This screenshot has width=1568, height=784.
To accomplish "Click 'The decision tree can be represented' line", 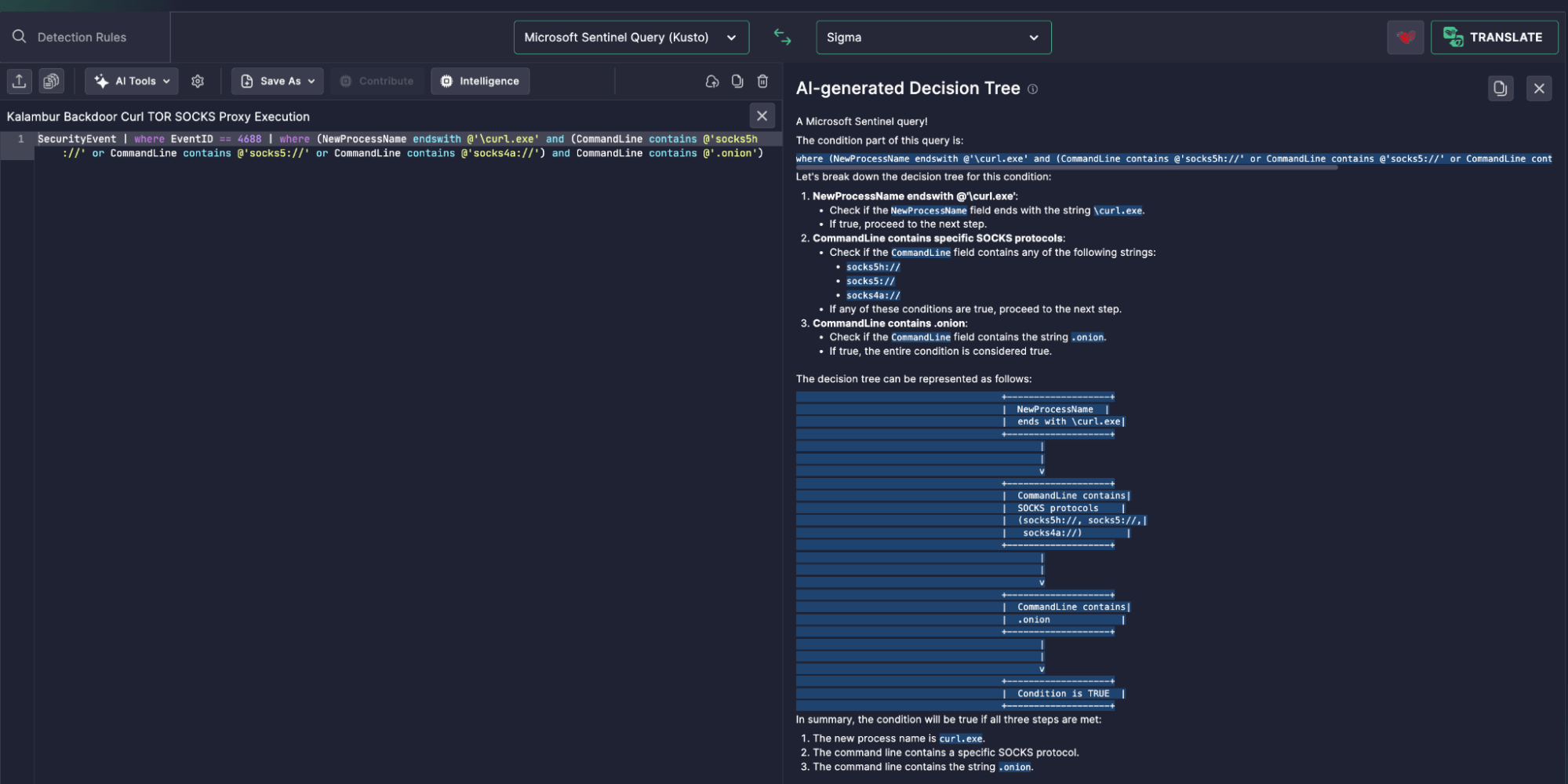I will click(914, 379).
